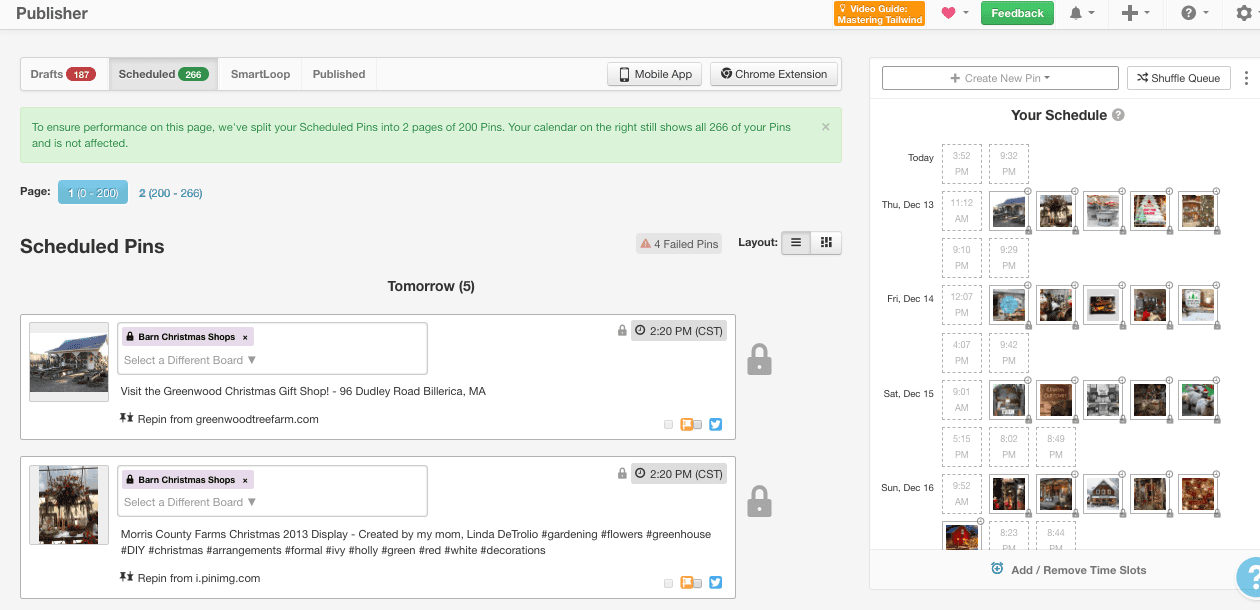This screenshot has height=610, width=1260.
Task: Change the 2:20 PM time on Greenwood pin
Action: click(679, 332)
